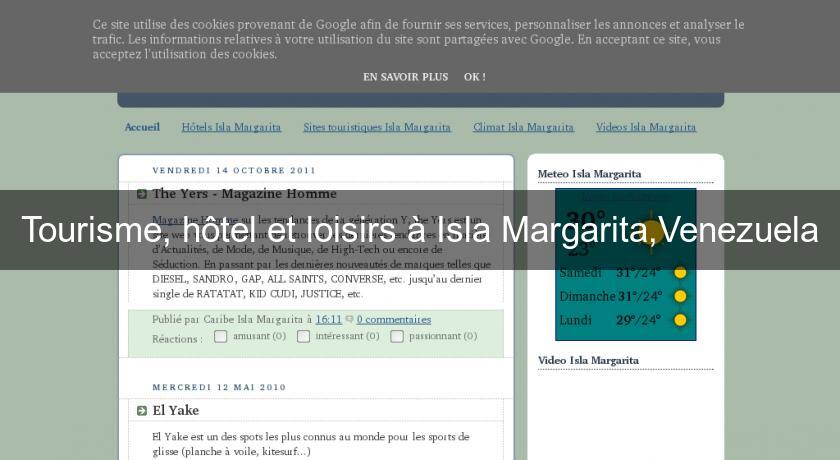
Task: Open EN SAVOIR PLUS cookie info link
Action: (406, 77)
